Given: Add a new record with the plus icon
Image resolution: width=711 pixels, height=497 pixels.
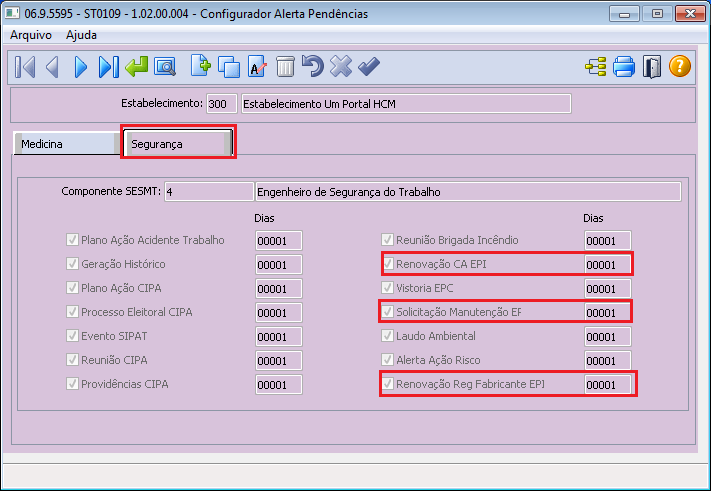Looking at the screenshot, I should (200, 66).
